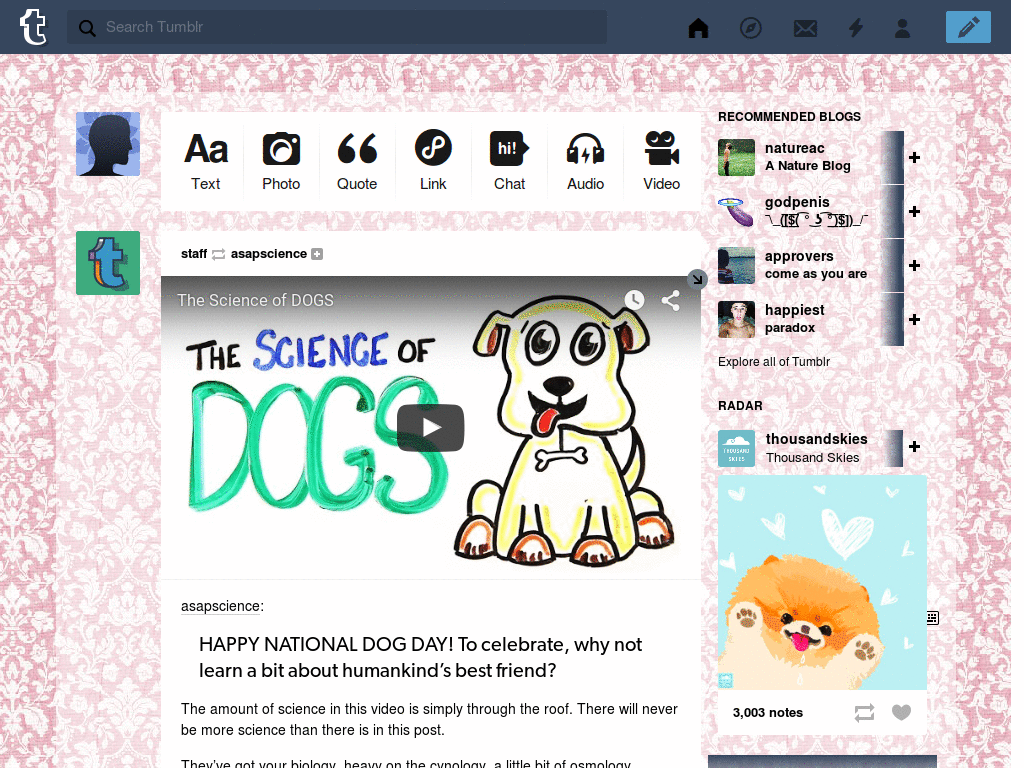Open the Explore compass icon
This screenshot has width=1024, height=768.
click(750, 27)
